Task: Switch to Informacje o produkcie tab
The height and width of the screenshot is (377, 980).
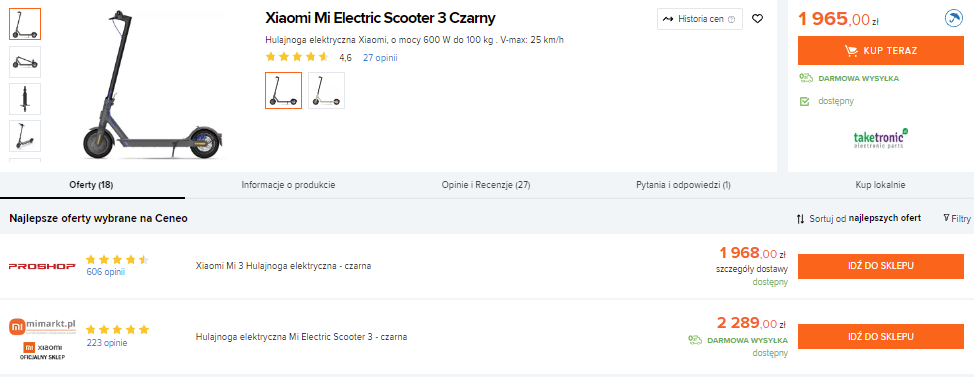Action: [289, 185]
